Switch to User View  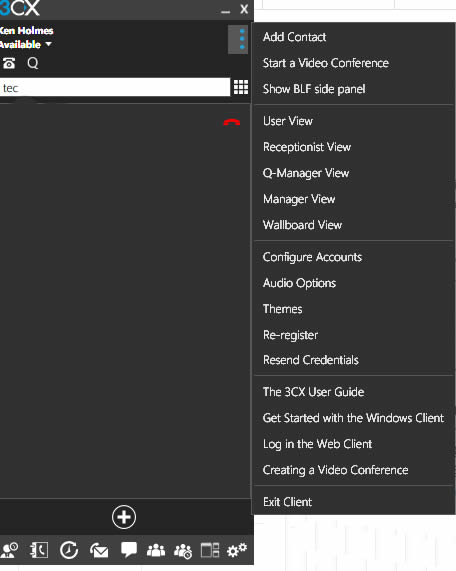click(x=288, y=121)
